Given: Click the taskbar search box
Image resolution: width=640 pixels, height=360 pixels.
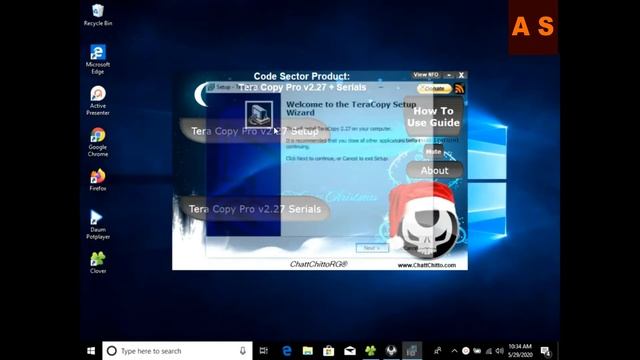Looking at the screenshot, I should [177, 351].
